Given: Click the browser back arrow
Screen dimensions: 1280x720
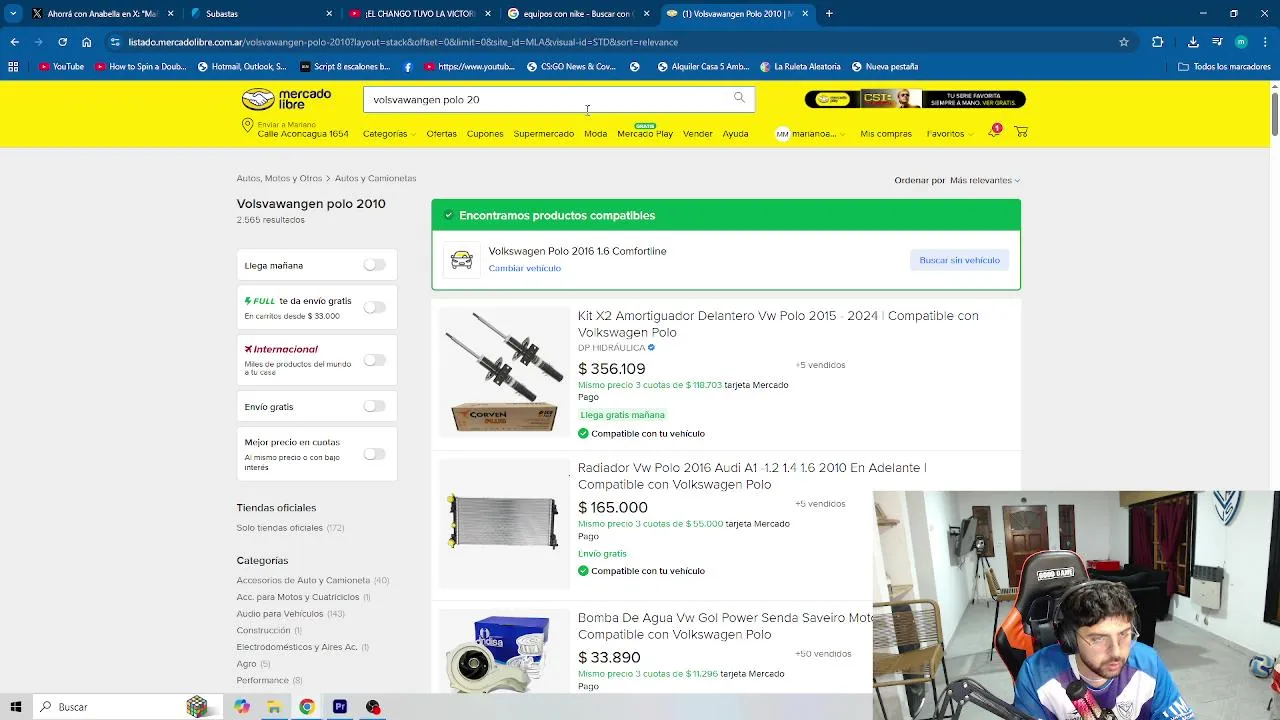Looking at the screenshot, I should tap(14, 42).
